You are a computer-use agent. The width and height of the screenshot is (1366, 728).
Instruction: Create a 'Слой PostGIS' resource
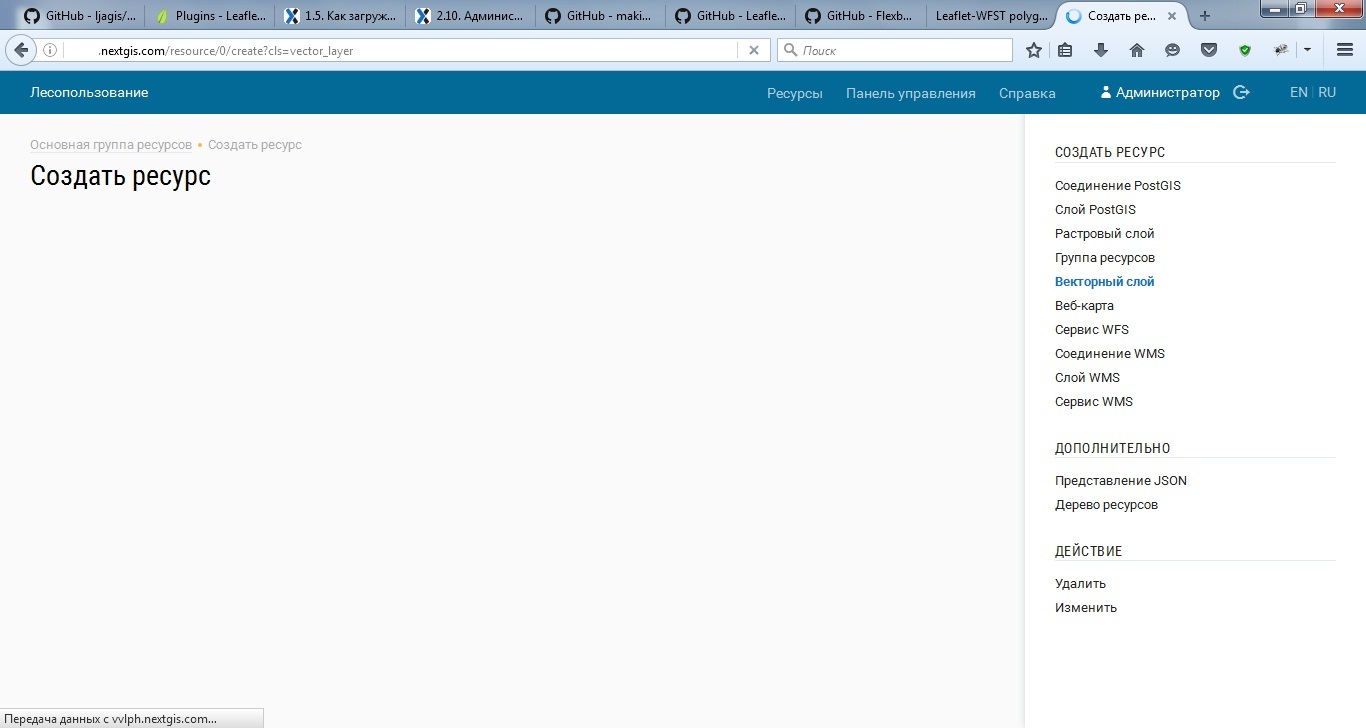1095,210
